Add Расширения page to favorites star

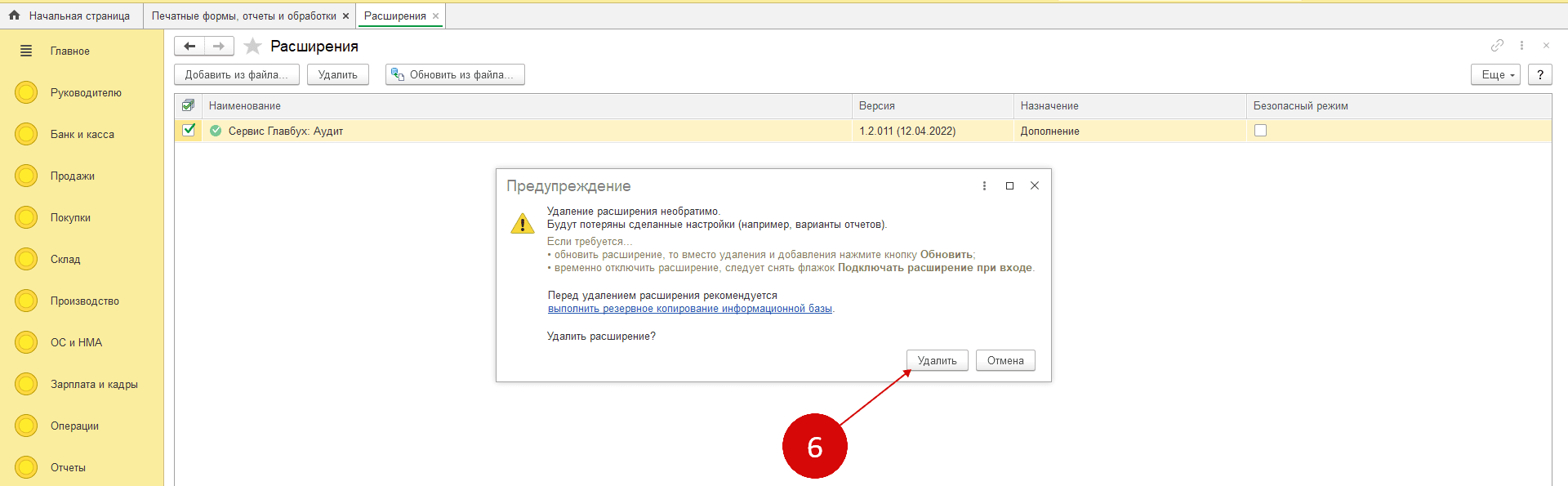[x=253, y=47]
